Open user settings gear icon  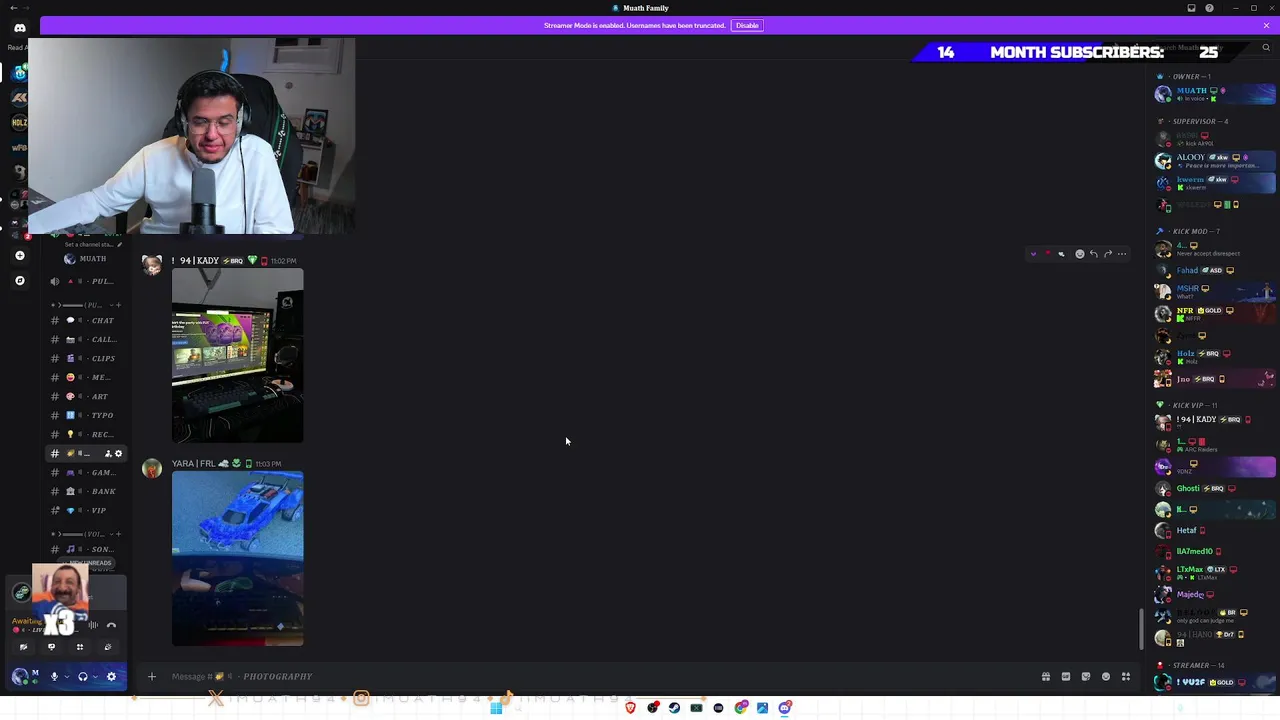coord(111,677)
